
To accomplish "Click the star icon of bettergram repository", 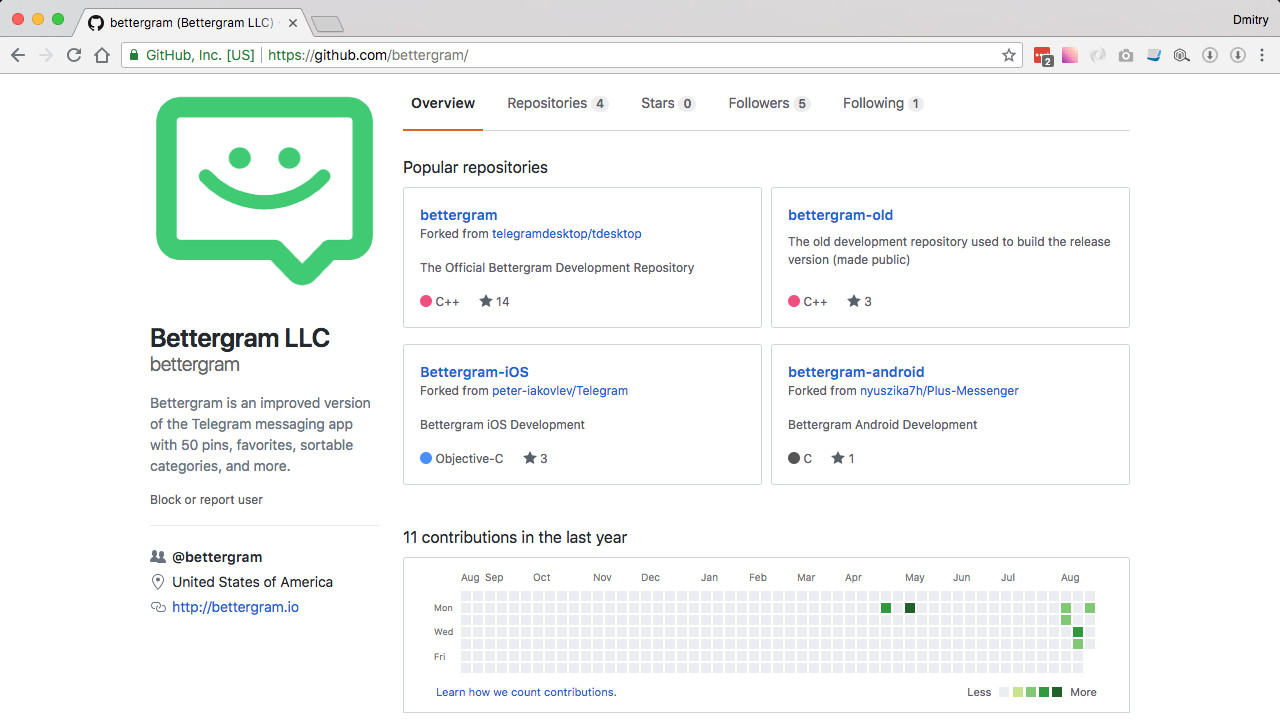I will coord(486,301).
